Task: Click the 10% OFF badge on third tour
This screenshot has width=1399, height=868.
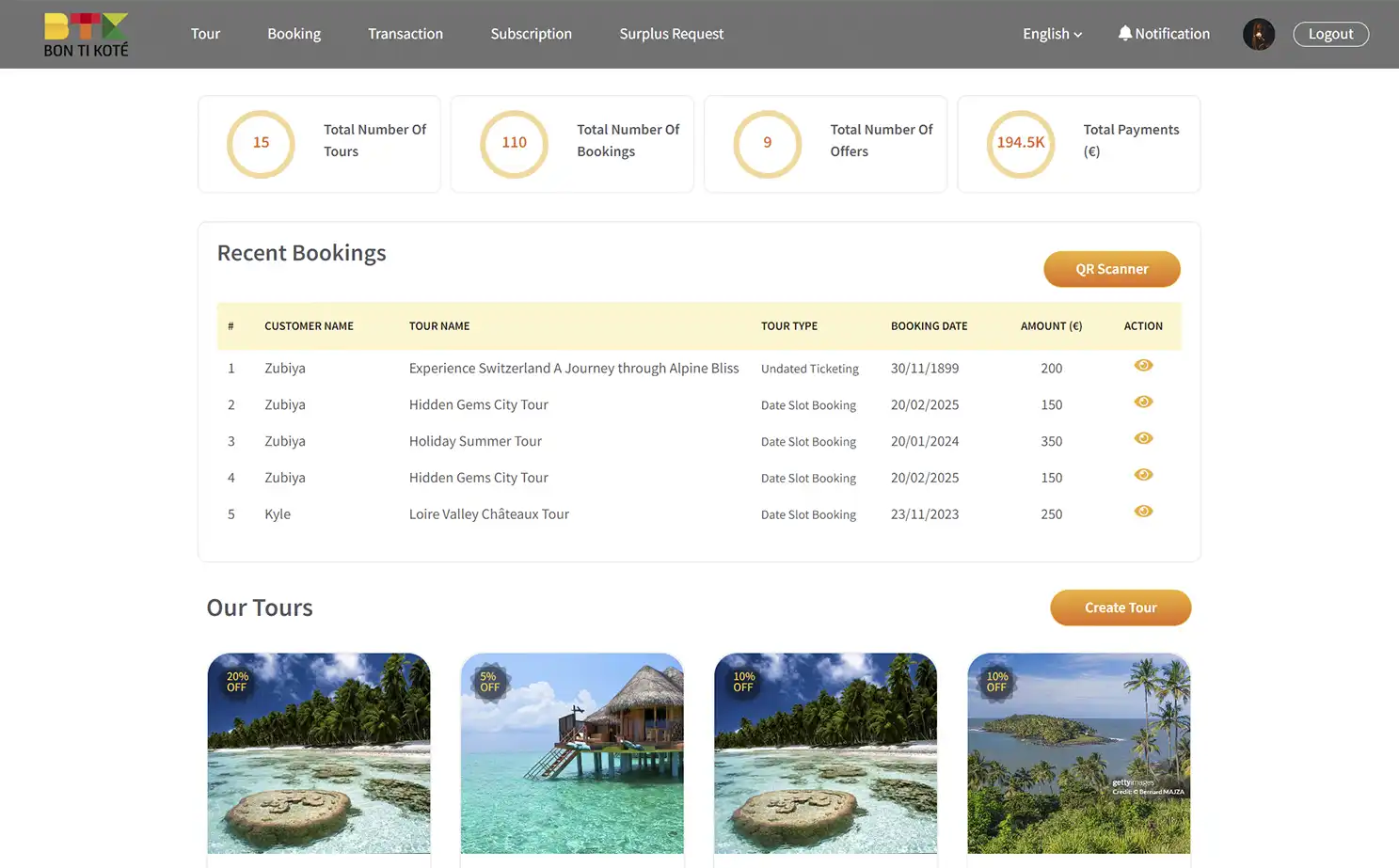Action: pos(742,682)
